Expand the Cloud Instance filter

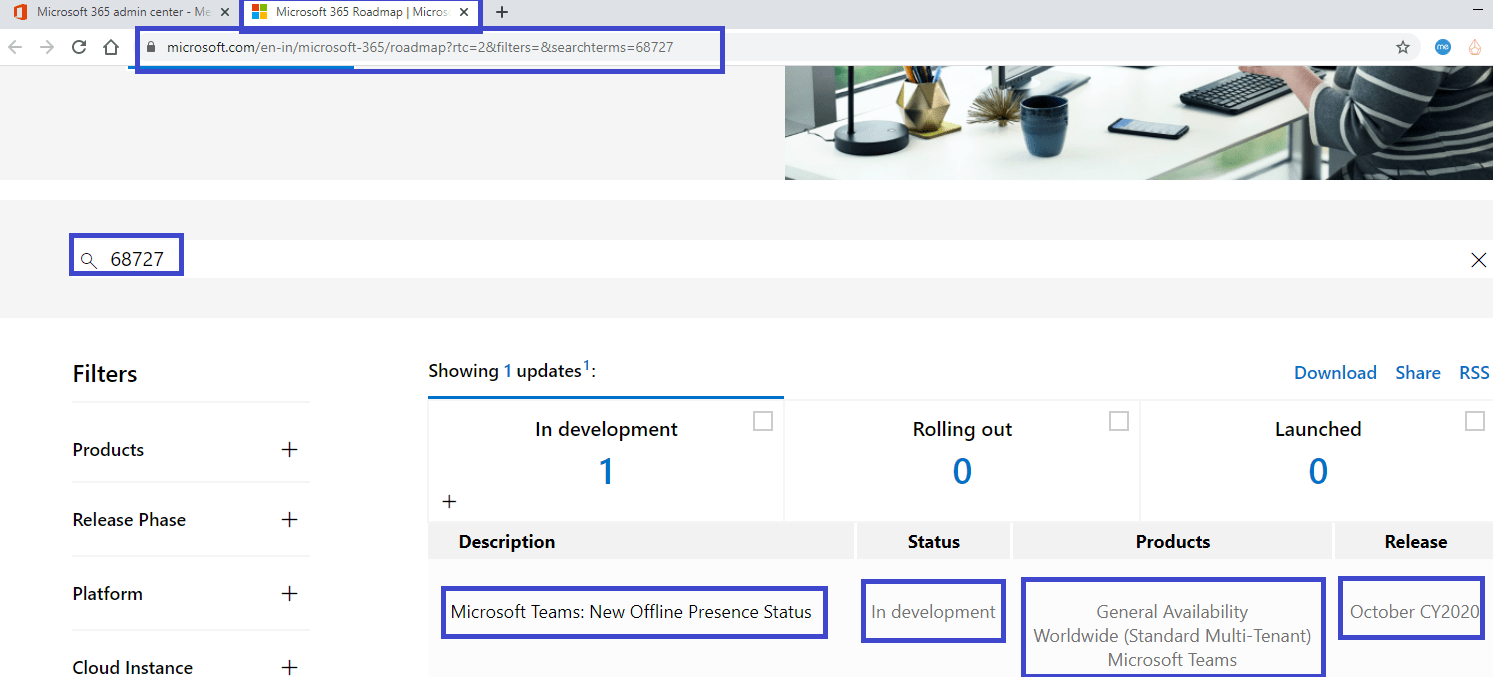point(290,667)
